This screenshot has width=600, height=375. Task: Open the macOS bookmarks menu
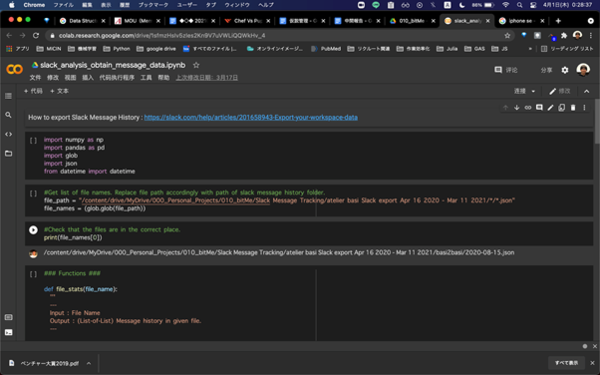click(153, 5)
